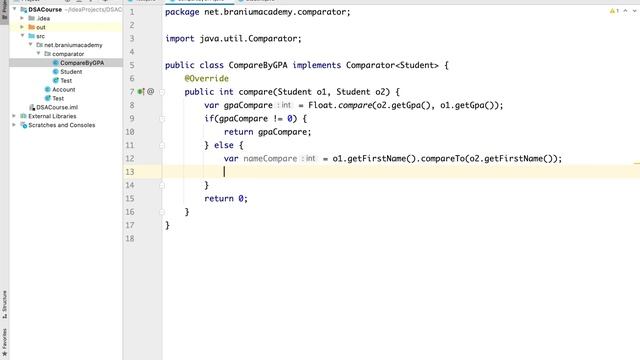Viewport: 640px width, 360px height.
Task: Click gutter line number 8 to add breakpoint
Action: coord(131,105)
